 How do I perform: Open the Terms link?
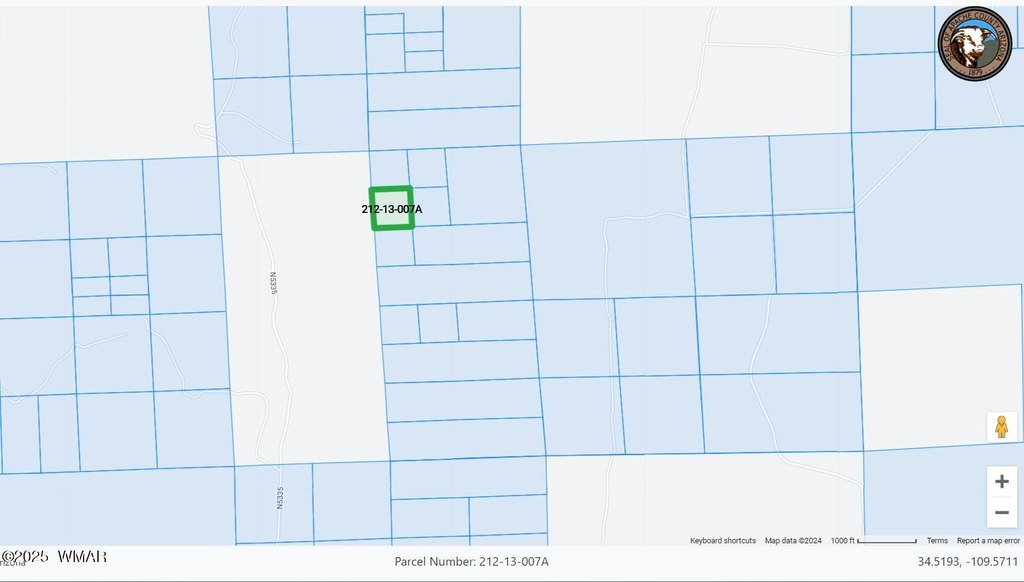[x=936, y=541]
